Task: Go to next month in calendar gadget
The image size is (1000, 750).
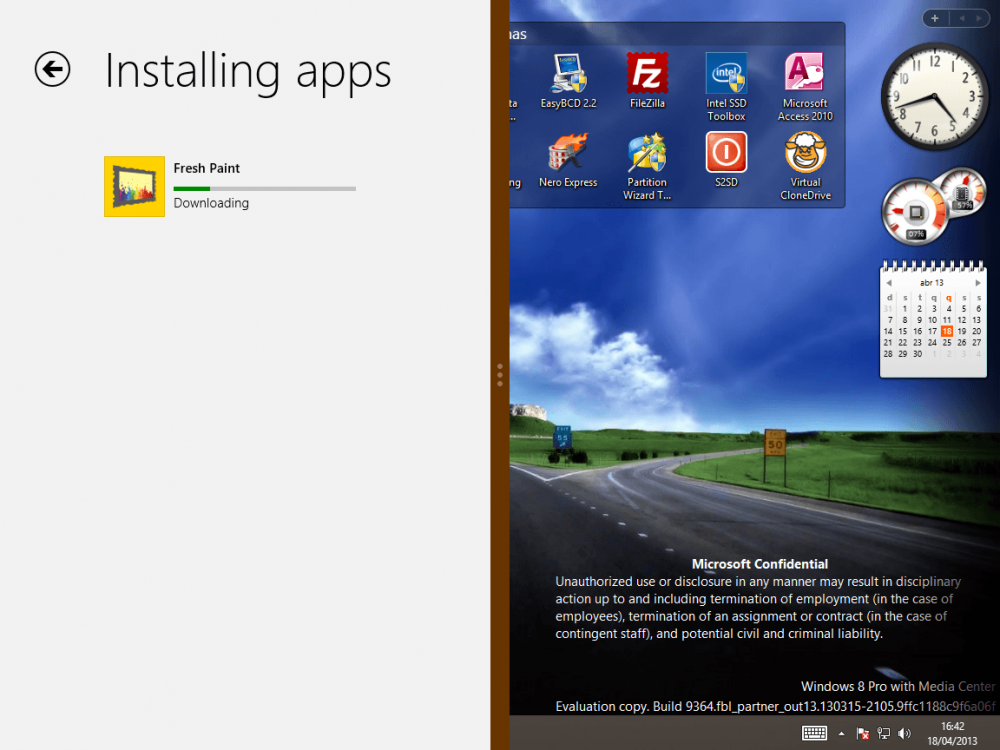Action: [978, 283]
